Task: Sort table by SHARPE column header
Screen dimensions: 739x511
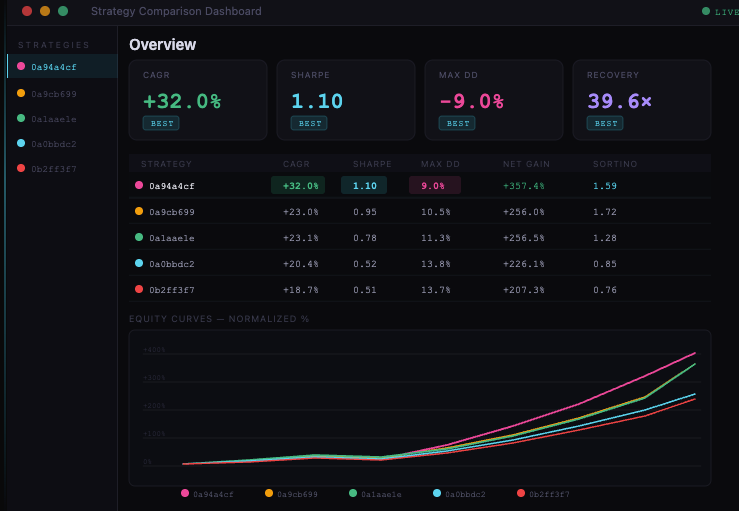Action: click(372, 164)
